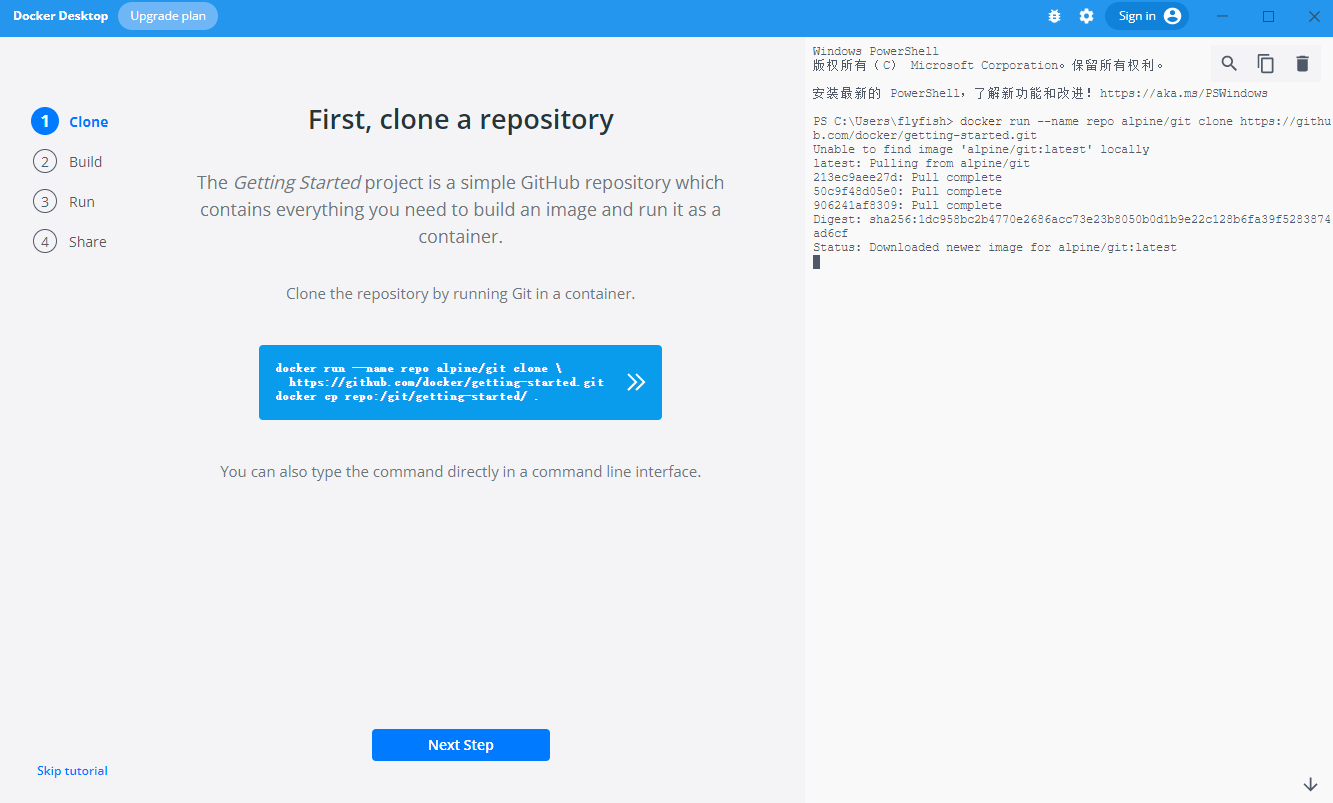Screen dimensions: 1333x803
Task: Click the step 2 circle icon
Action: point(45,162)
